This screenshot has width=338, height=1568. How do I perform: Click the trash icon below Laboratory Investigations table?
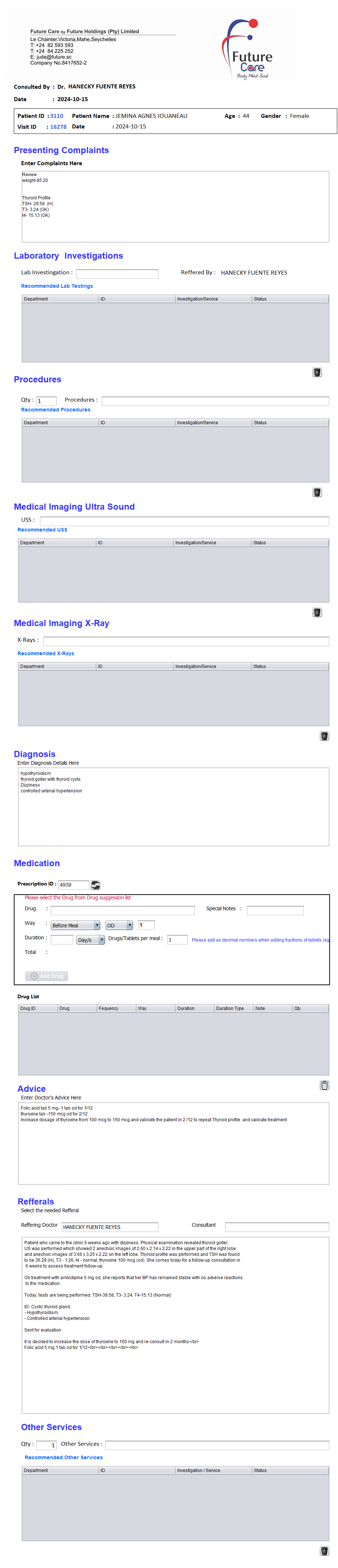[317, 372]
